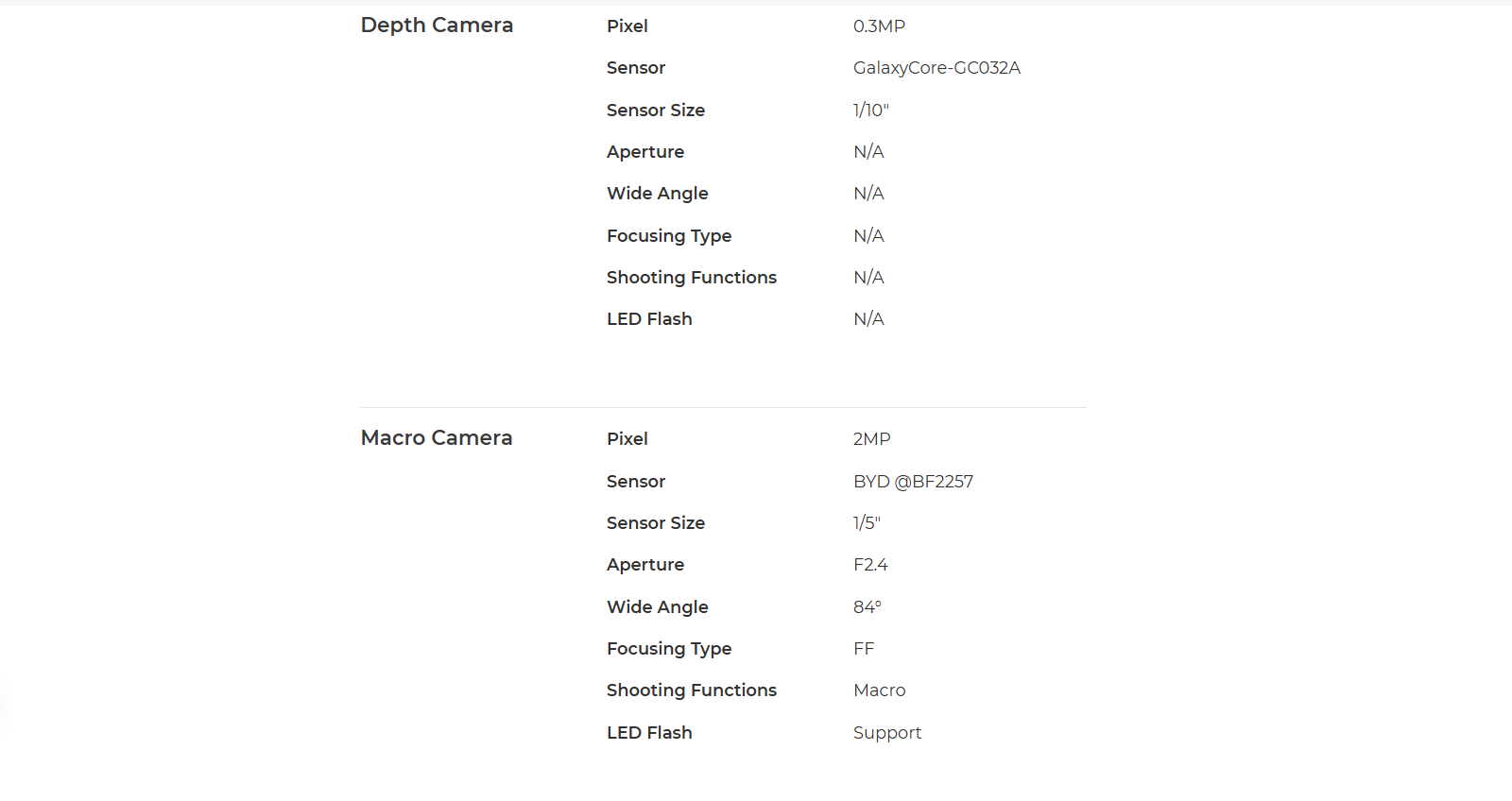1512x801 pixels.
Task: Click the Macro shooting functions value
Action: [x=879, y=690]
